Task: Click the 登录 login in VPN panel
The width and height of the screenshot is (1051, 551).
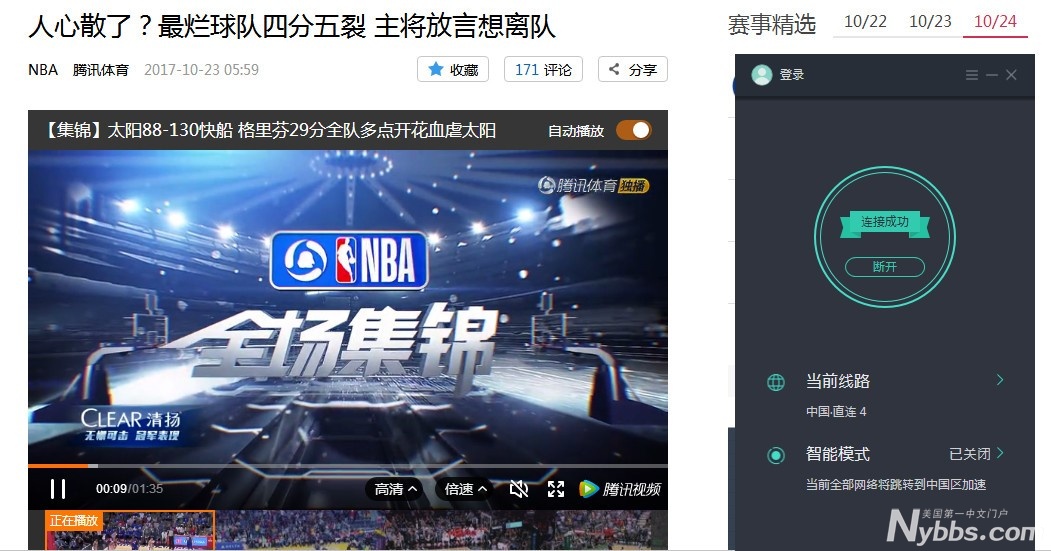Action: pyautogui.click(x=792, y=74)
